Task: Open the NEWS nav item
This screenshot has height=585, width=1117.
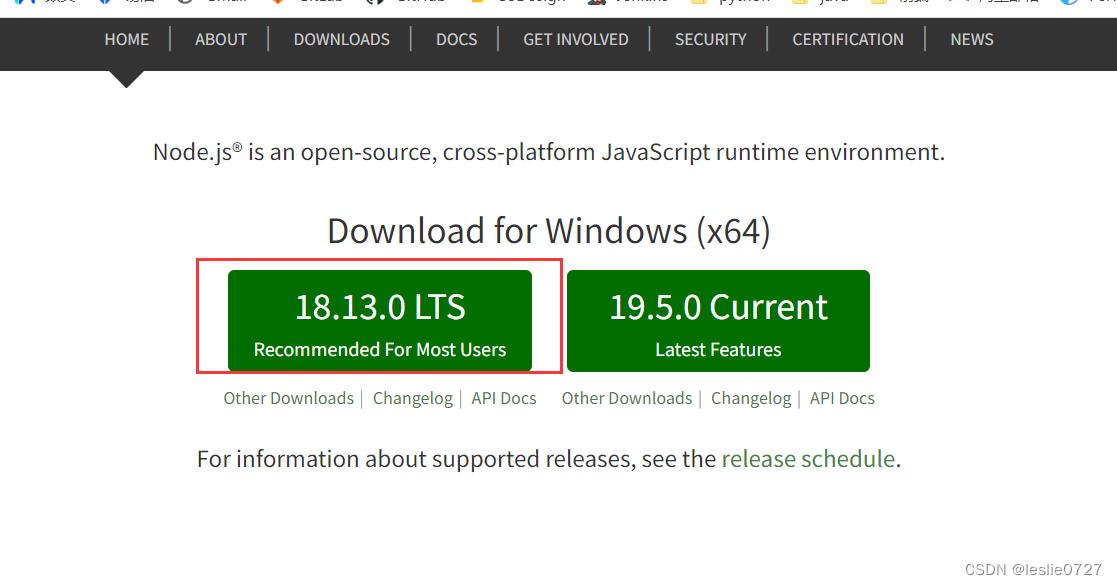Action: 972,39
